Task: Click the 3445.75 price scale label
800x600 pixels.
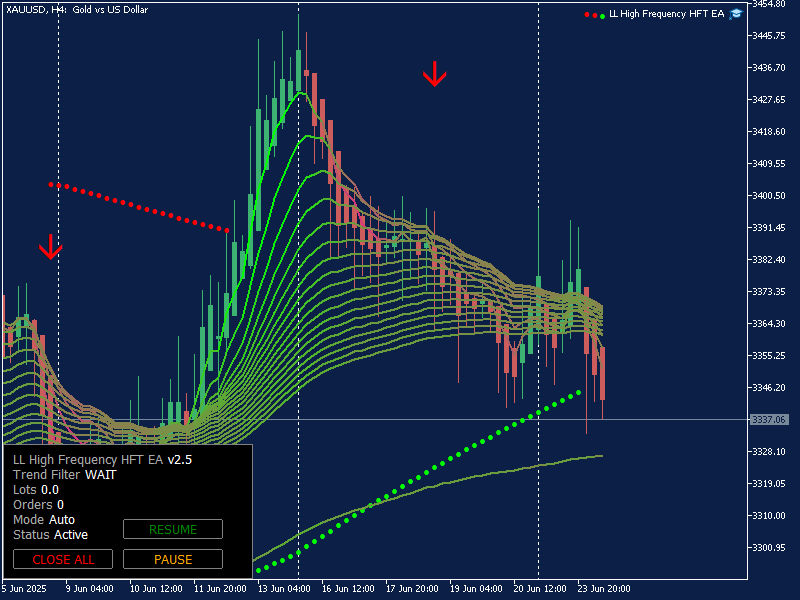Action: 769,36
